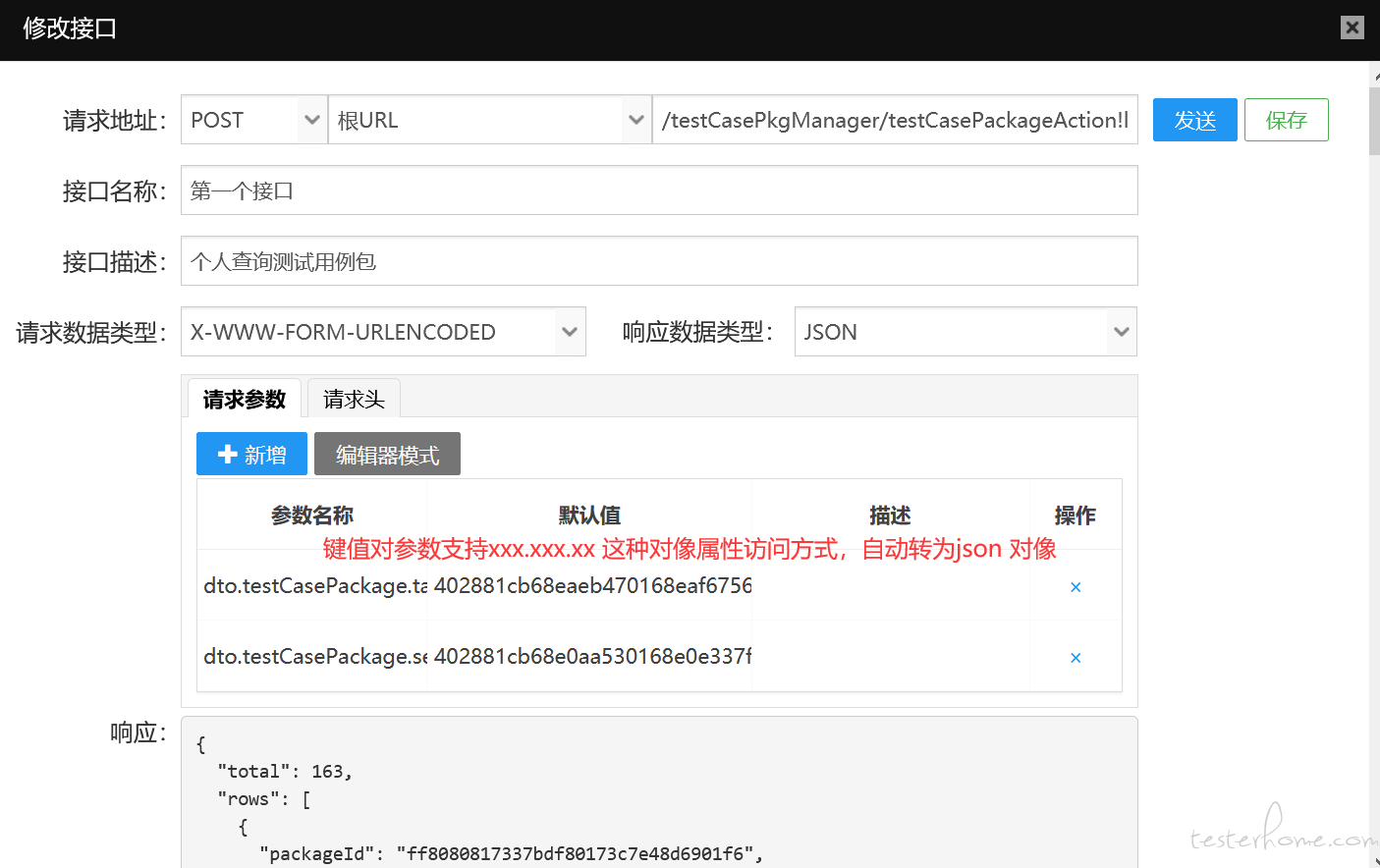Switch to the 请求参数 tab
1380x868 pixels.
point(245,399)
